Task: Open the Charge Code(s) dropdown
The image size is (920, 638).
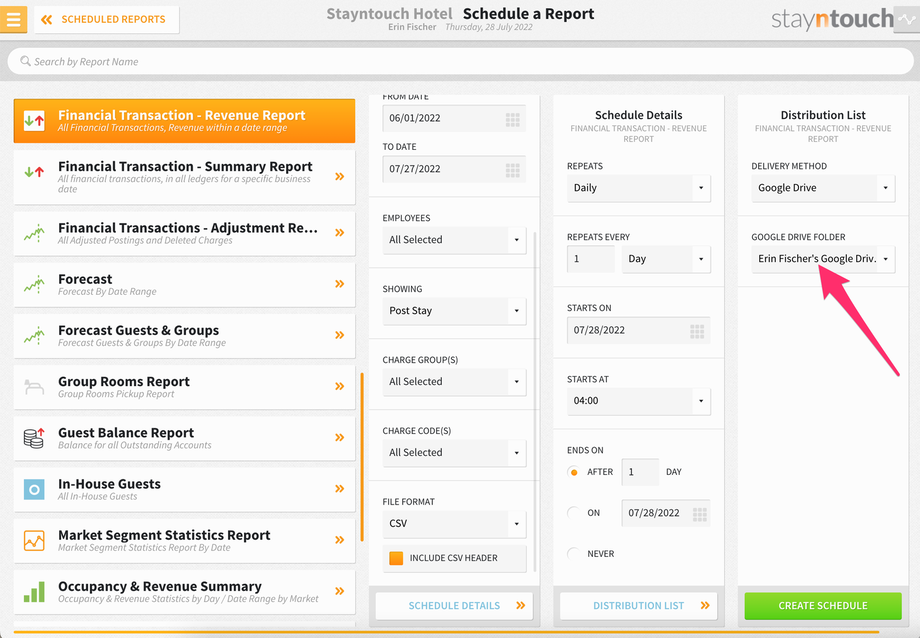Action: [x=454, y=453]
